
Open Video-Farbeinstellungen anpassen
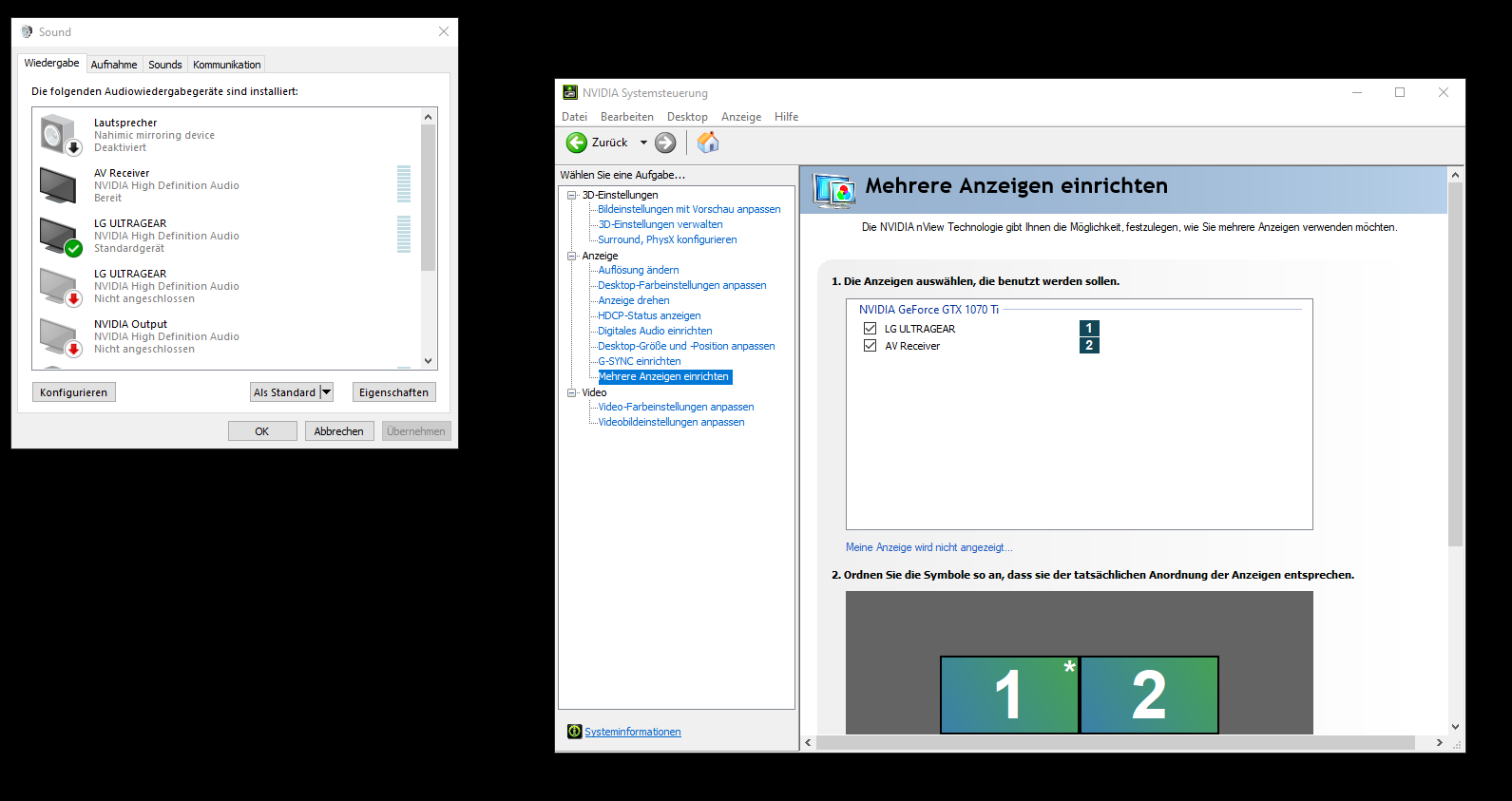tap(676, 407)
